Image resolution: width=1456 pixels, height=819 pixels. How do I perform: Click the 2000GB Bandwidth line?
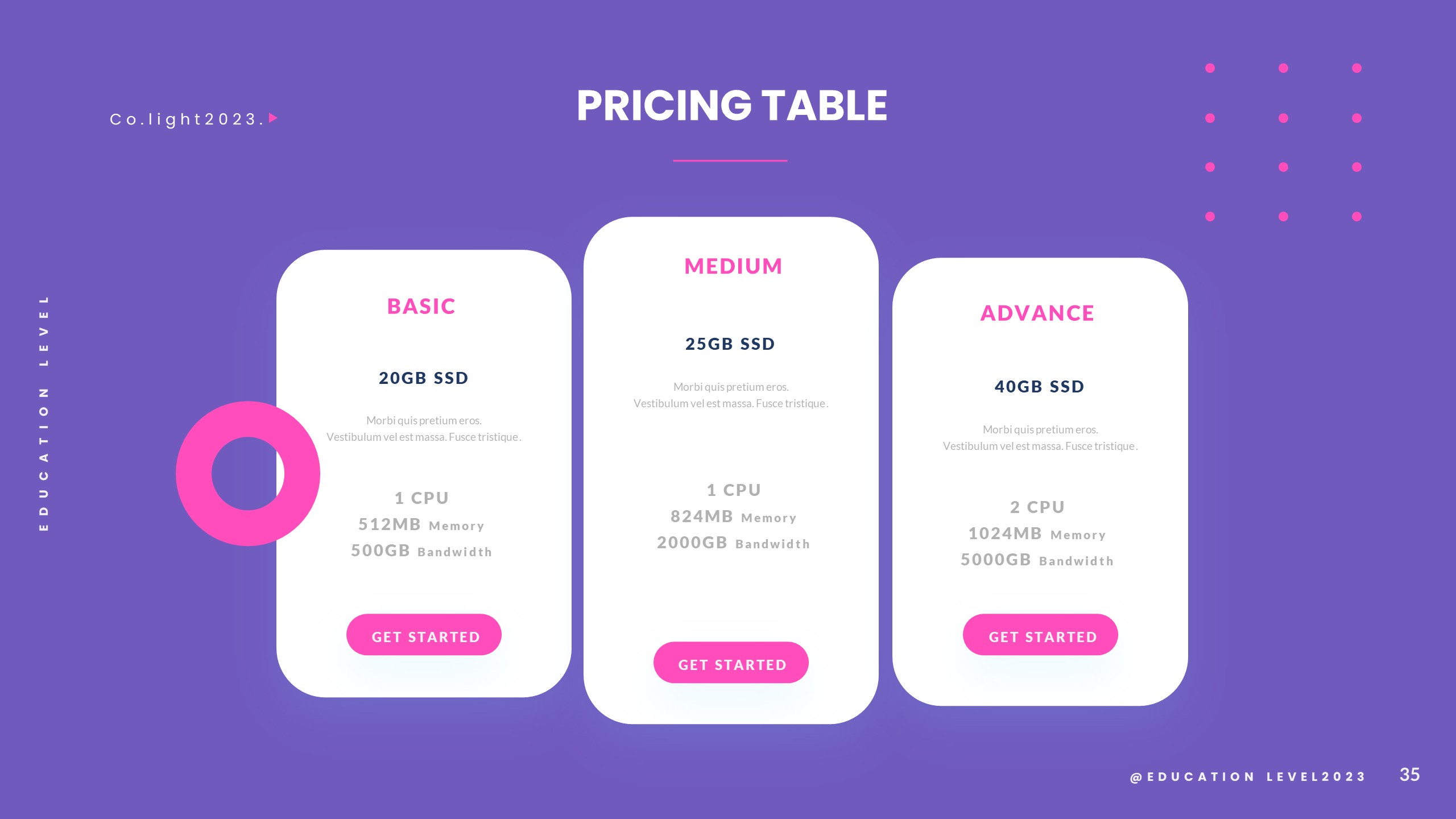(x=733, y=543)
